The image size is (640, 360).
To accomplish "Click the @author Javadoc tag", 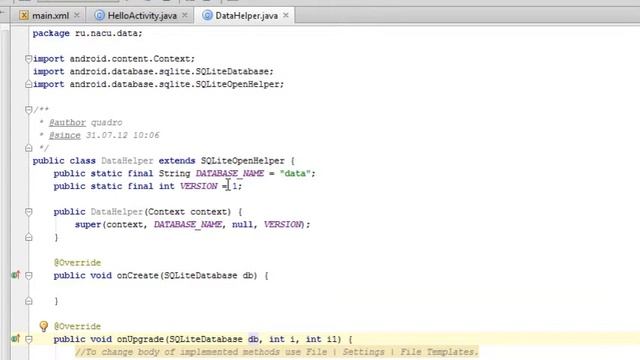I will 67,122.
